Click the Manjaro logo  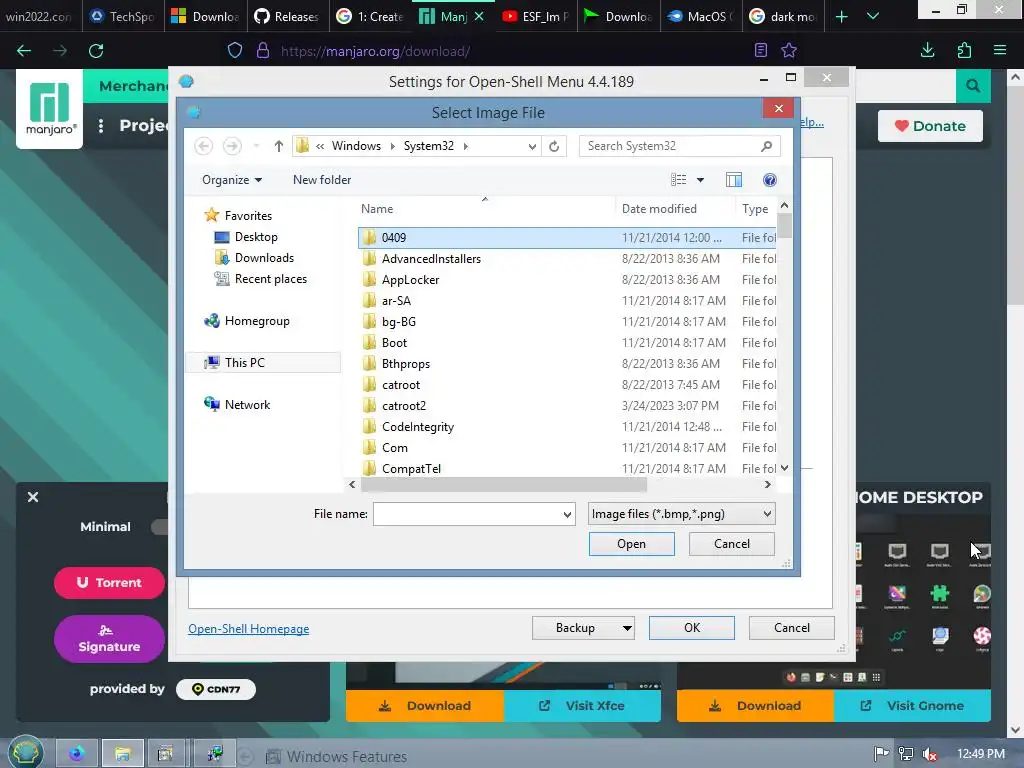[50, 109]
